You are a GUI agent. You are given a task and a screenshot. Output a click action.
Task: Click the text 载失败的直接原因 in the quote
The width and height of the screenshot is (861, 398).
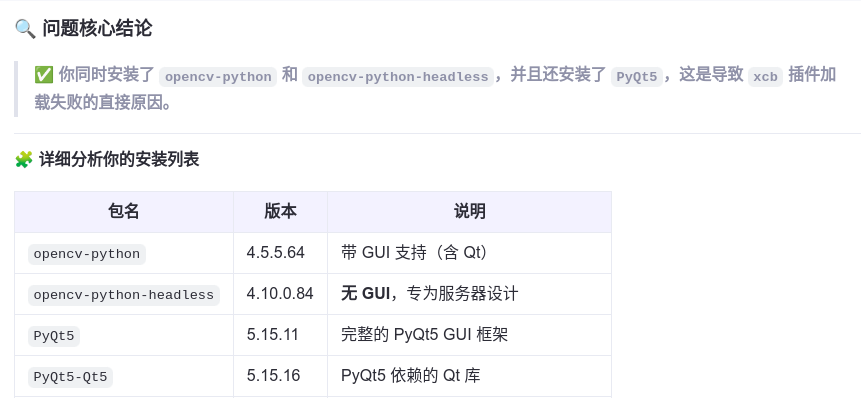pos(98,103)
